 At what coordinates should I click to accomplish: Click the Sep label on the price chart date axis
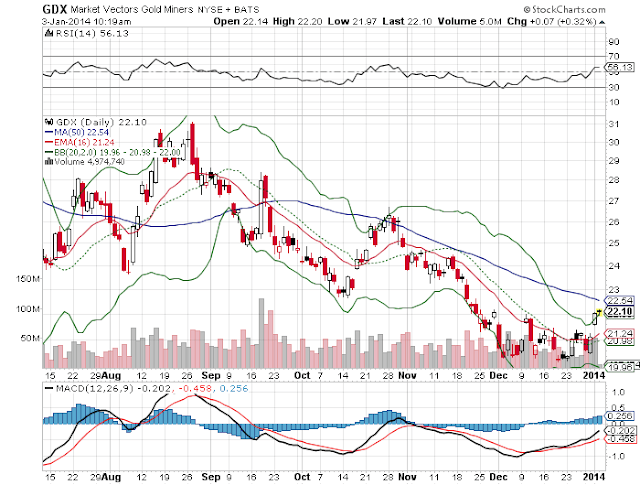211,375
